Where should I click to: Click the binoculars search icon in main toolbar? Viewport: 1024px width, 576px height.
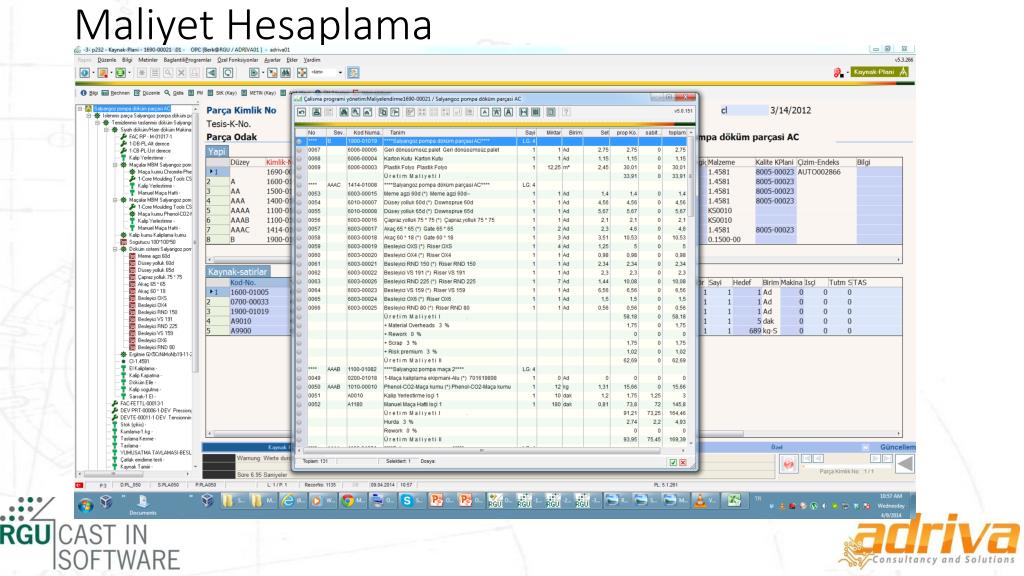(x=285, y=73)
